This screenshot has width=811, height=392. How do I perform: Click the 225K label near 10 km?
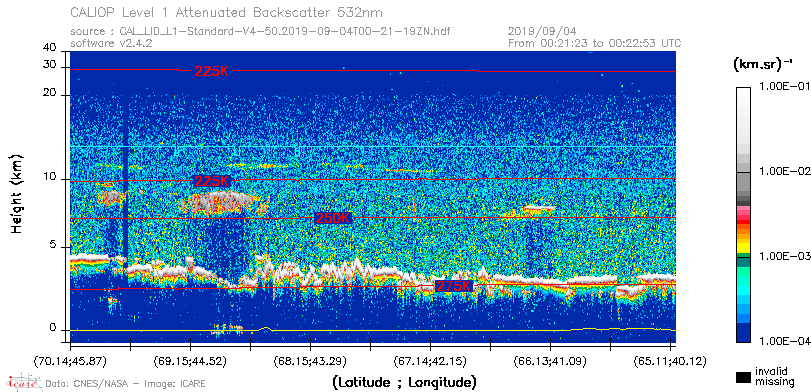pyautogui.click(x=211, y=181)
